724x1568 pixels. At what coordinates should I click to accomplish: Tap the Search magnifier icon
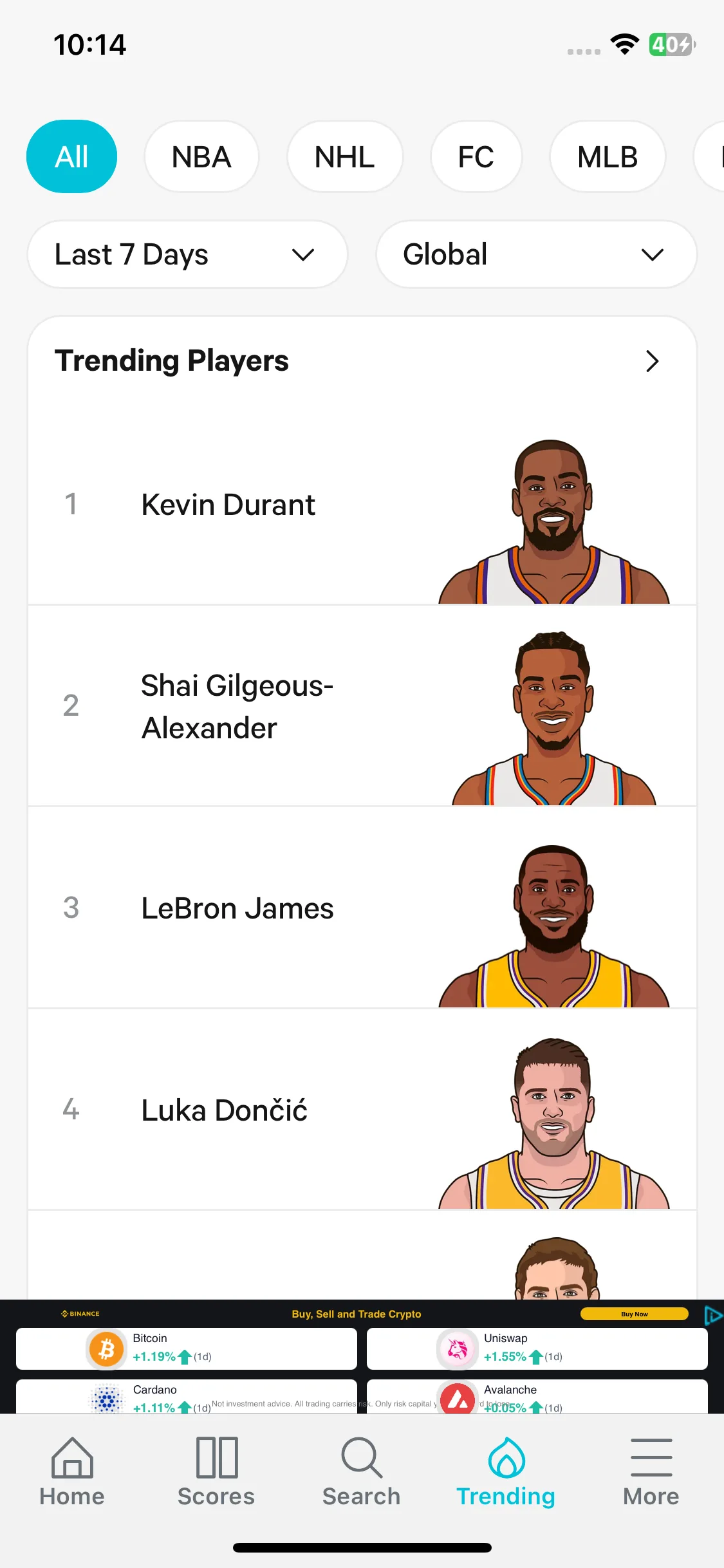click(x=362, y=1458)
